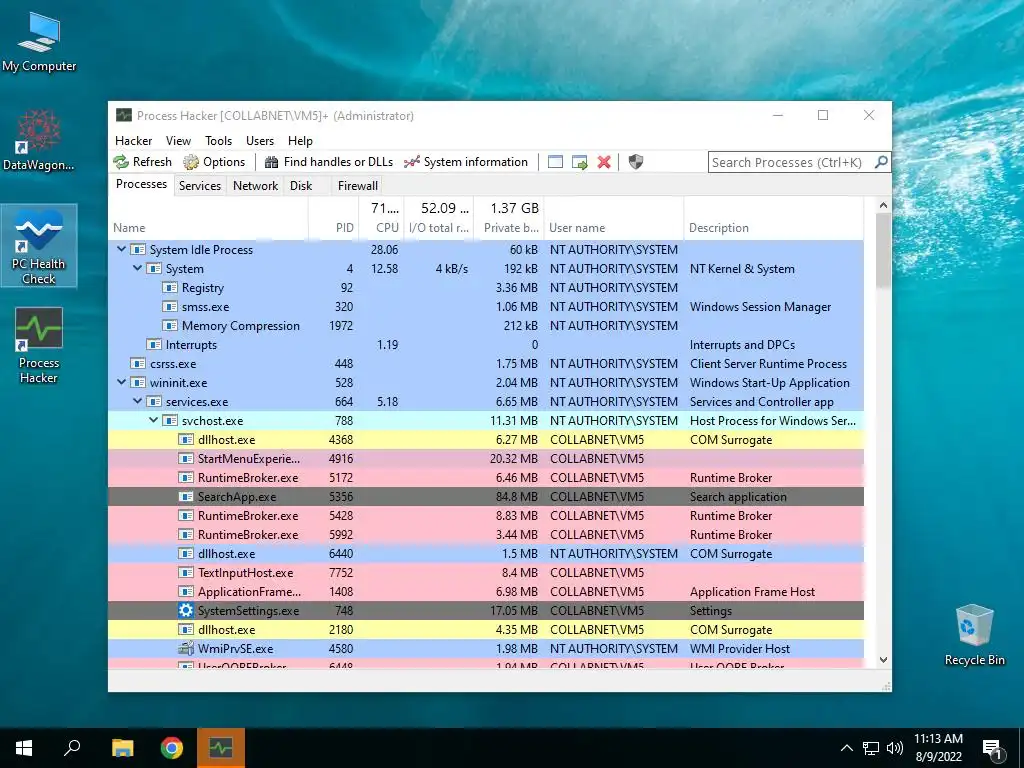Open Process Hacker desktop shortcut

coord(39,346)
